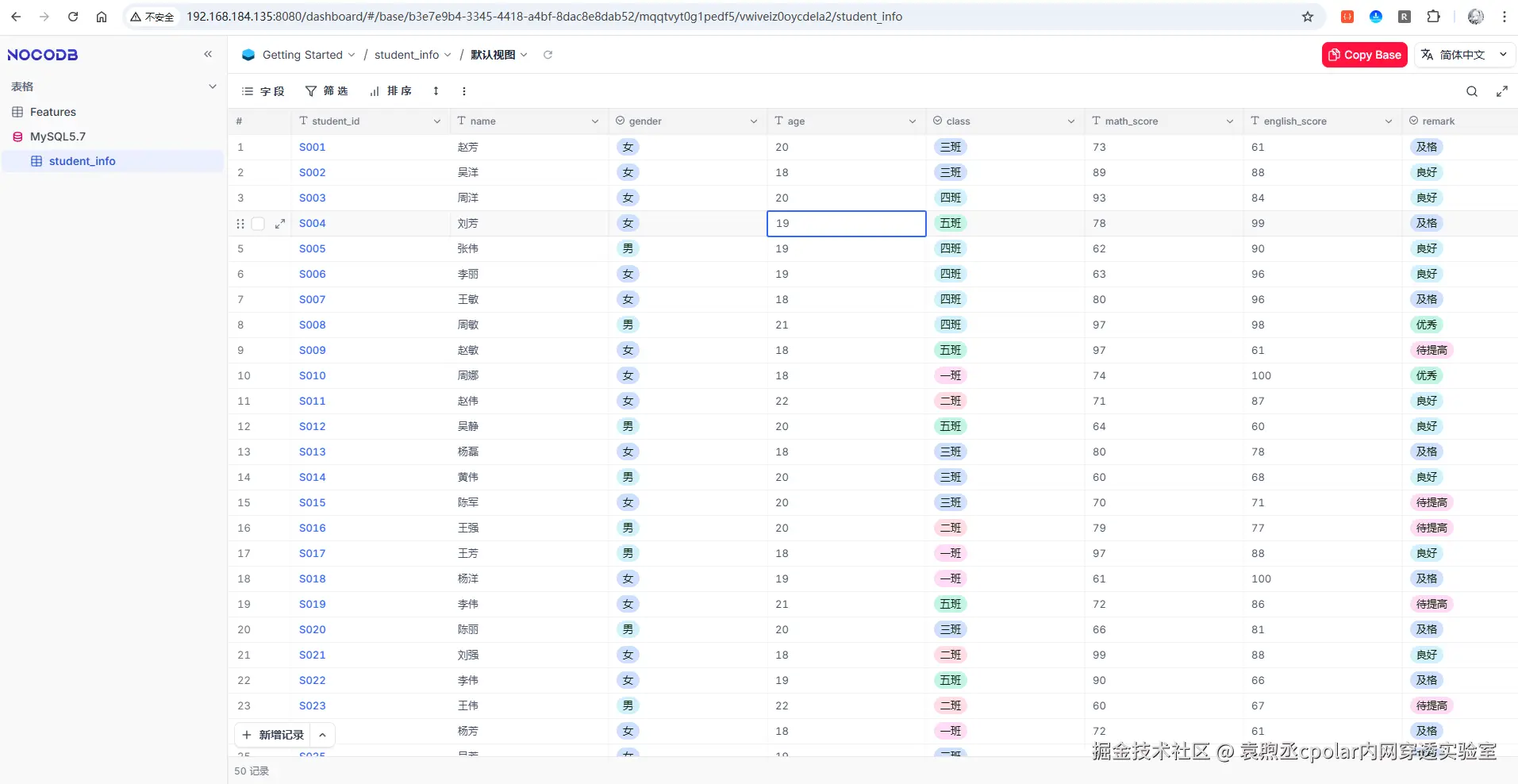The height and width of the screenshot is (784, 1518).
Task: Reload the page with browser refresh icon
Action: (x=73, y=17)
